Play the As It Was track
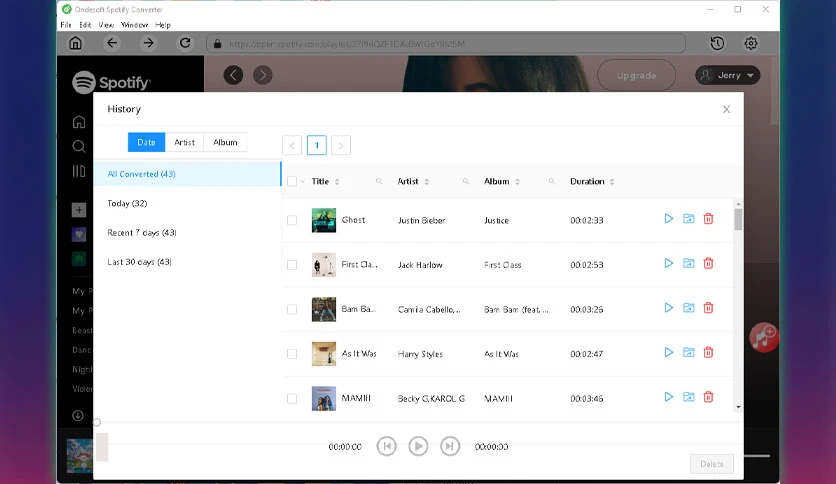836x484 pixels. tap(669, 352)
